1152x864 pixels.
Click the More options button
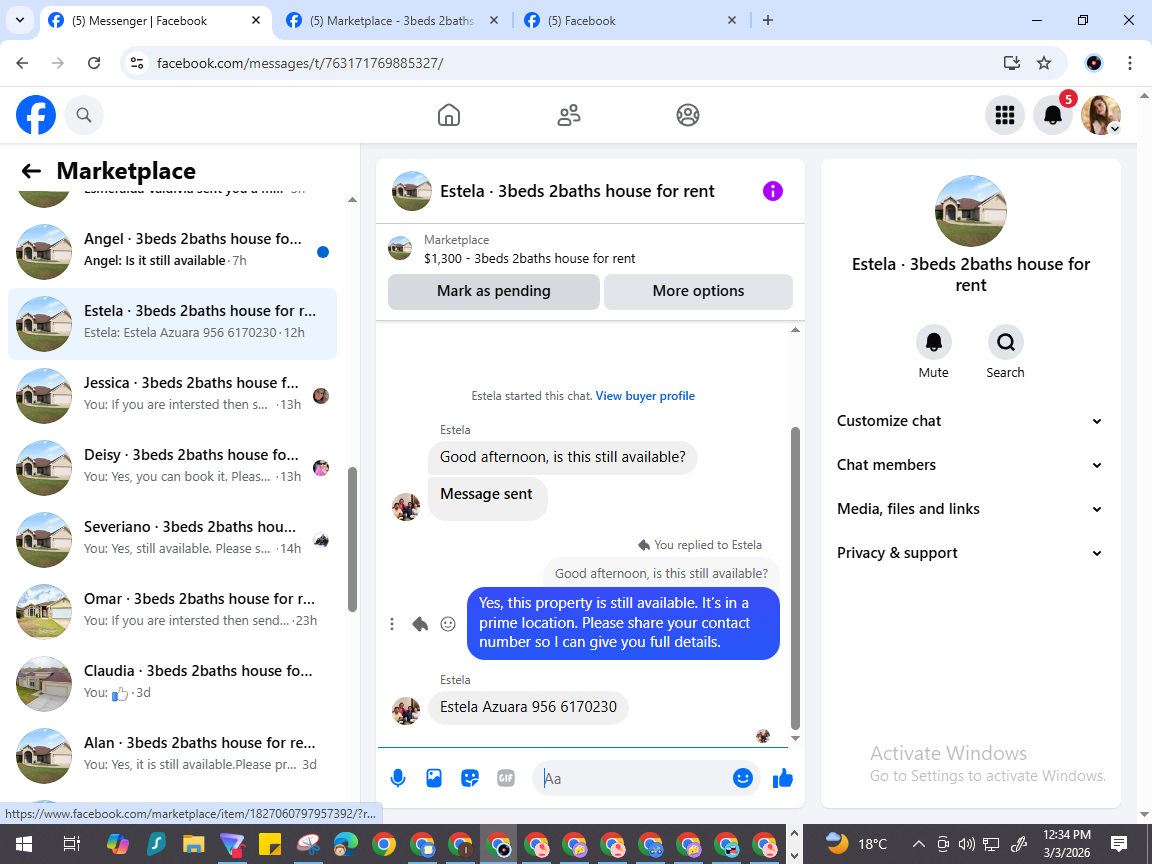[698, 291]
